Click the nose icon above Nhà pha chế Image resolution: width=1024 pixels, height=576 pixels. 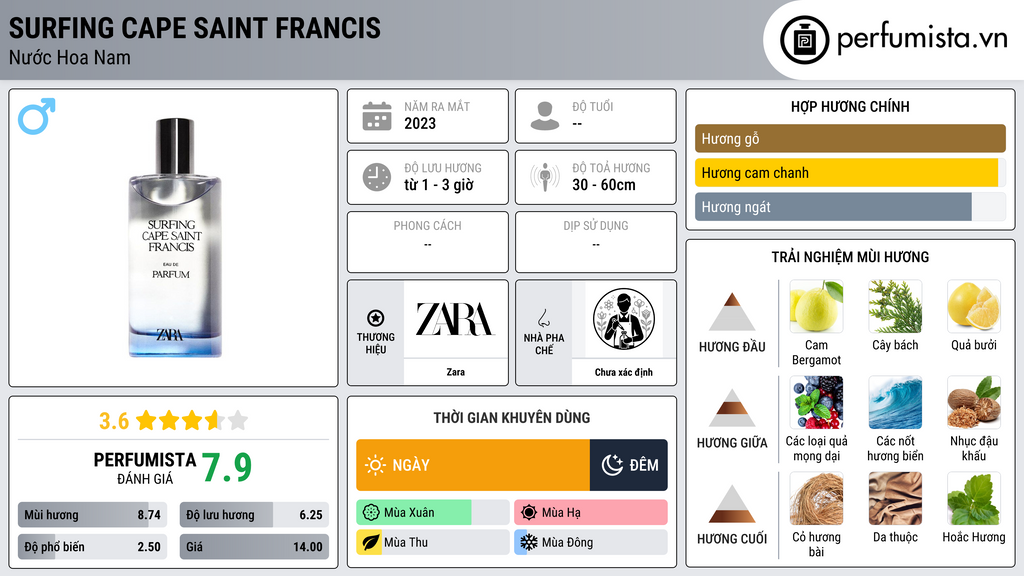543,318
